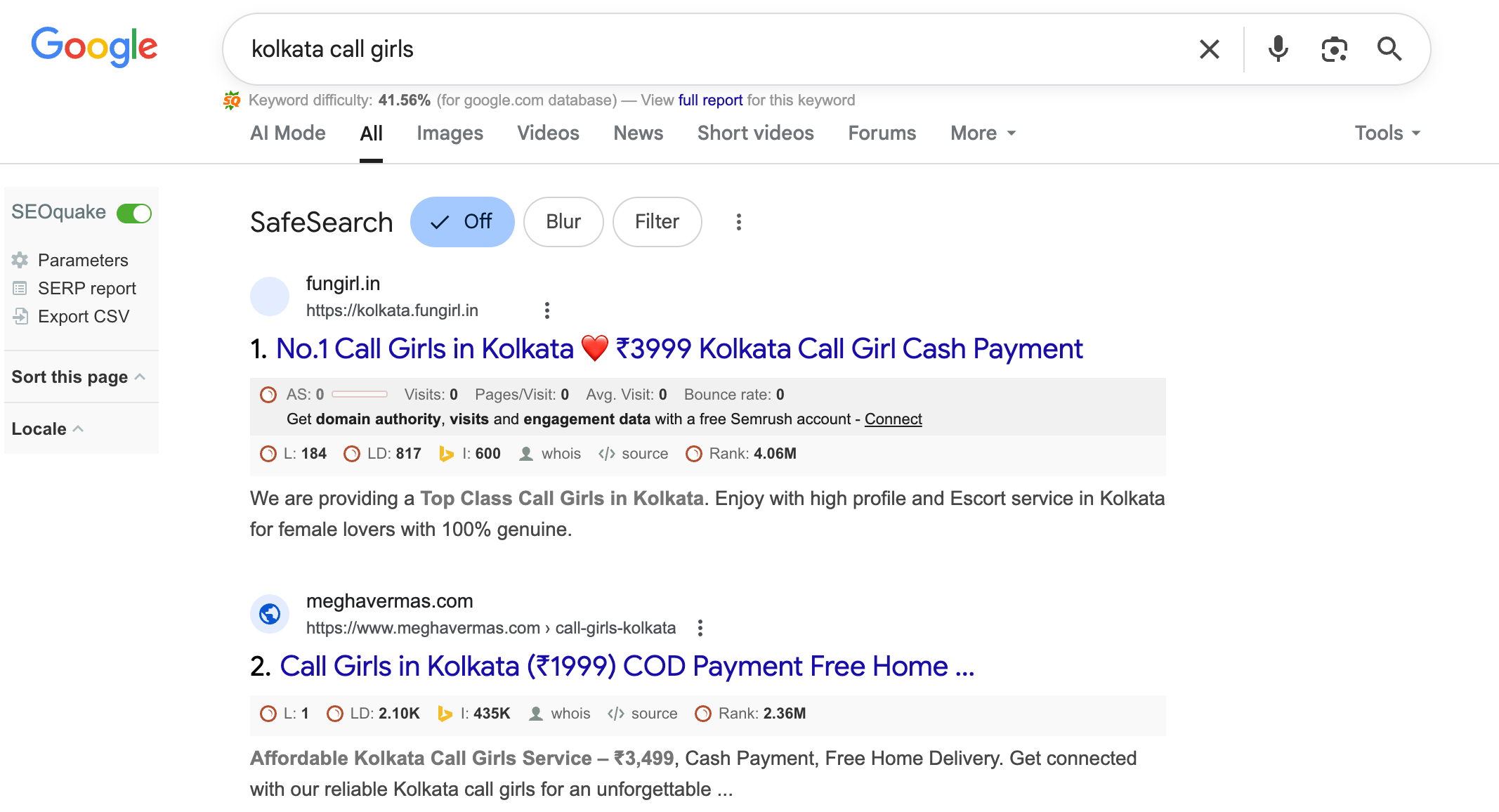Open the SERP report

87,289
